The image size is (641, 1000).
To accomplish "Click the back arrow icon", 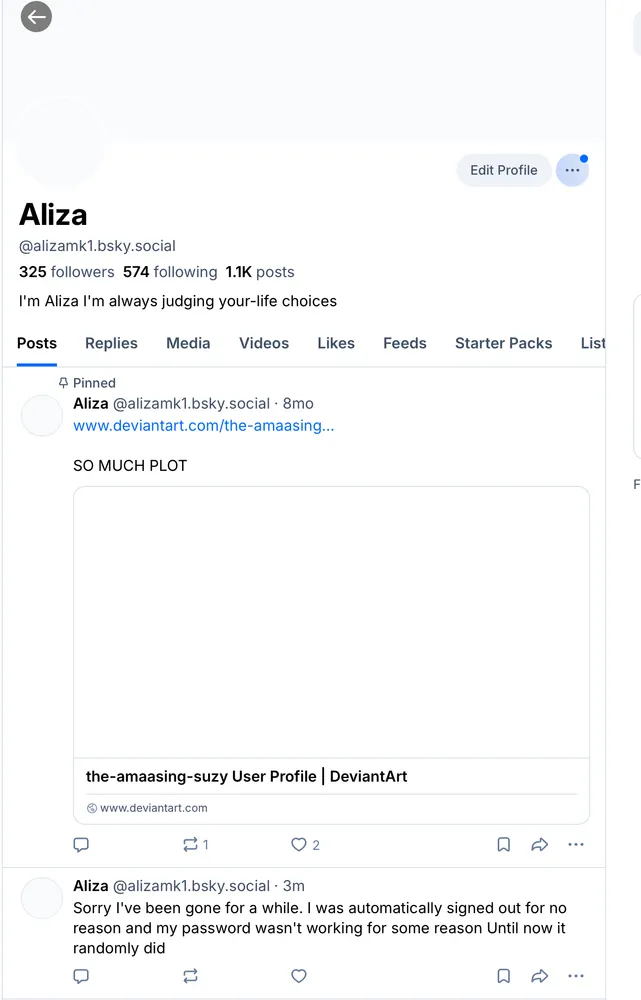I will (x=36, y=16).
